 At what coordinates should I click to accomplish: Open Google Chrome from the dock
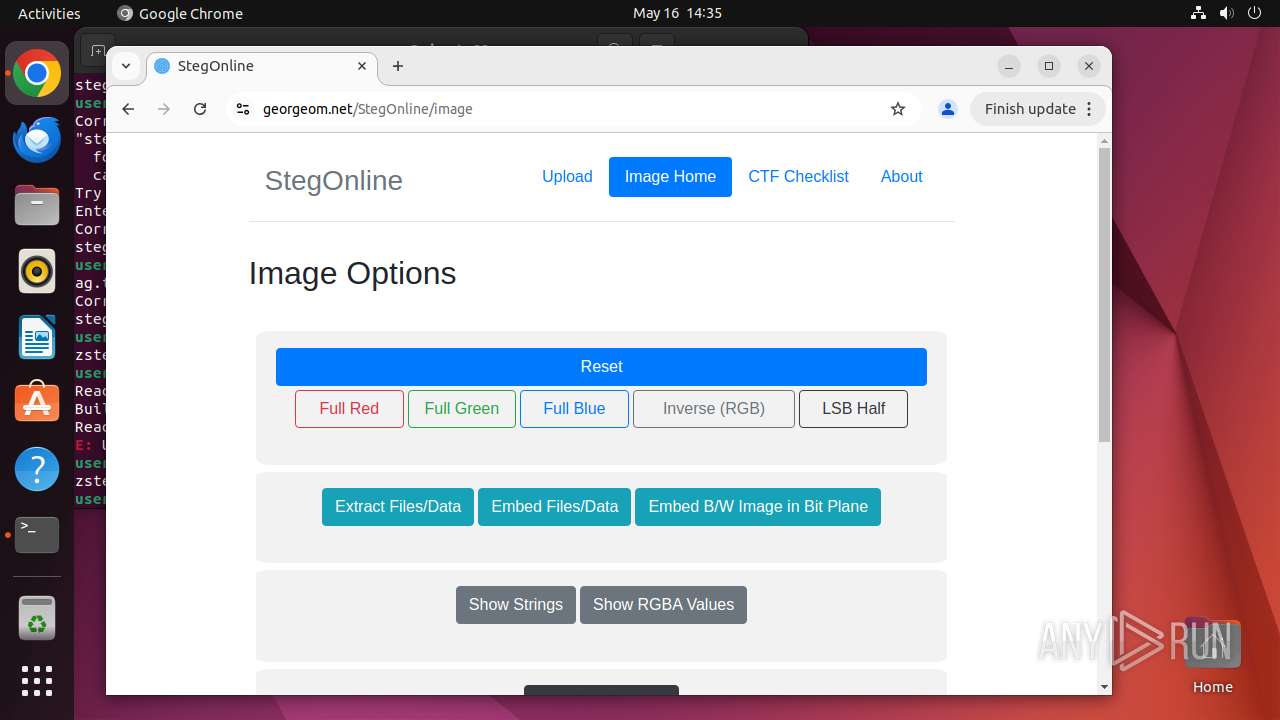click(x=37, y=74)
